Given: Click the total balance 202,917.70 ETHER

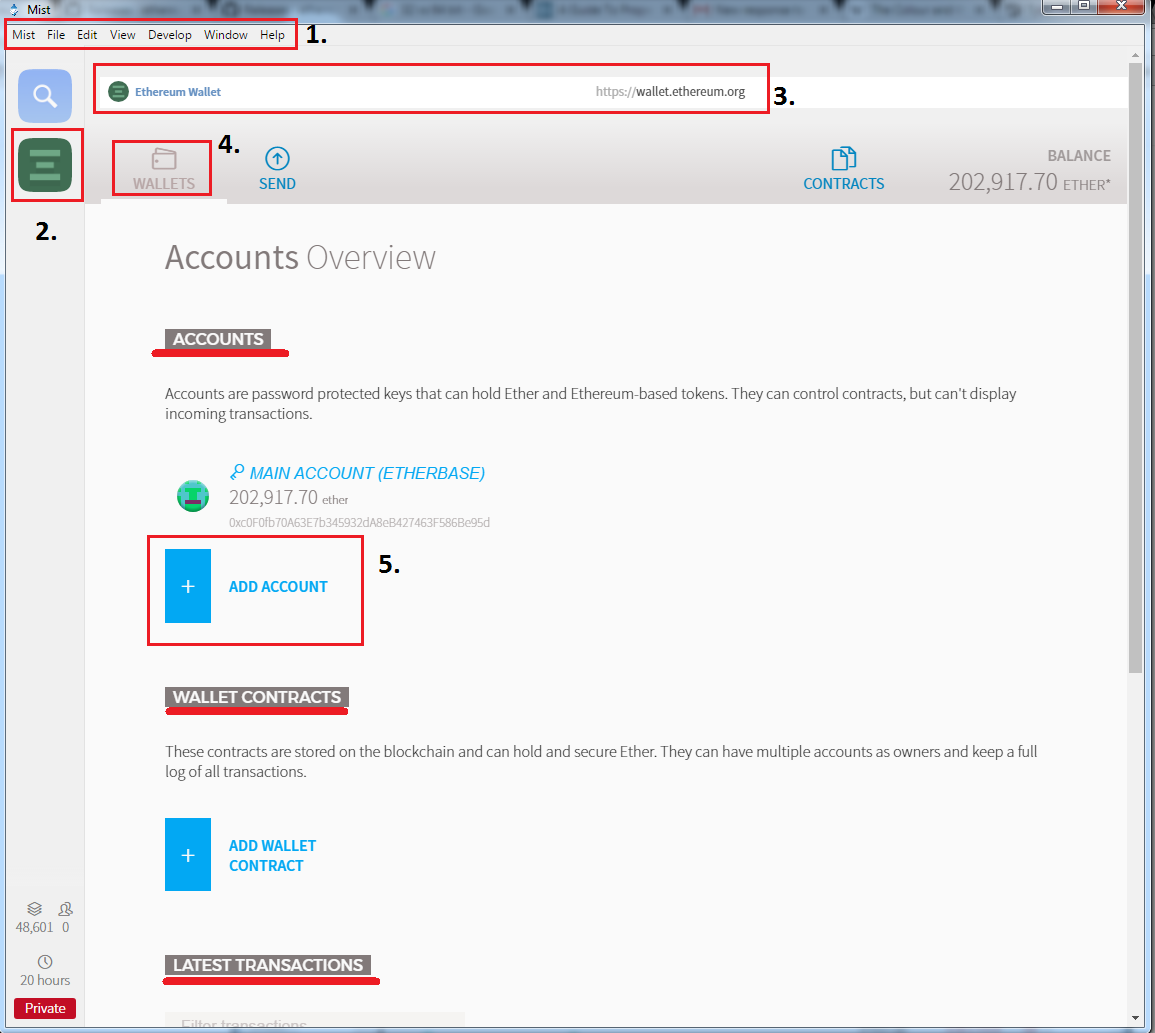Looking at the screenshot, I should (x=1029, y=182).
